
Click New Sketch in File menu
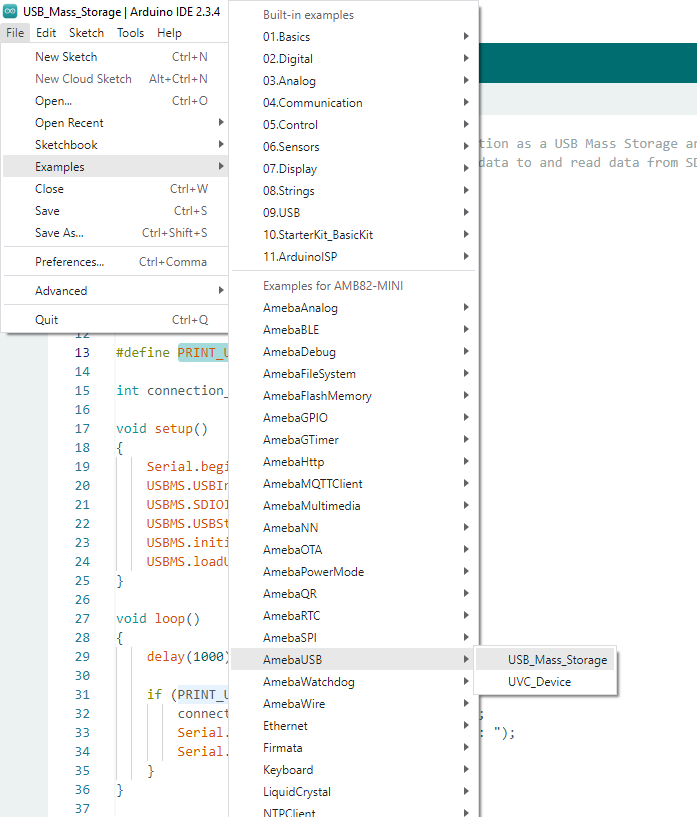pyautogui.click(x=66, y=57)
